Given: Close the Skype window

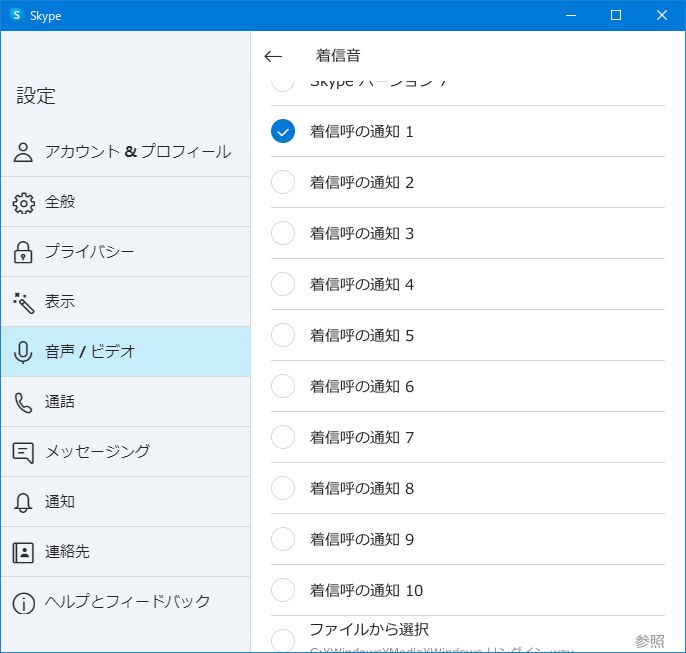Looking at the screenshot, I should tap(662, 15).
